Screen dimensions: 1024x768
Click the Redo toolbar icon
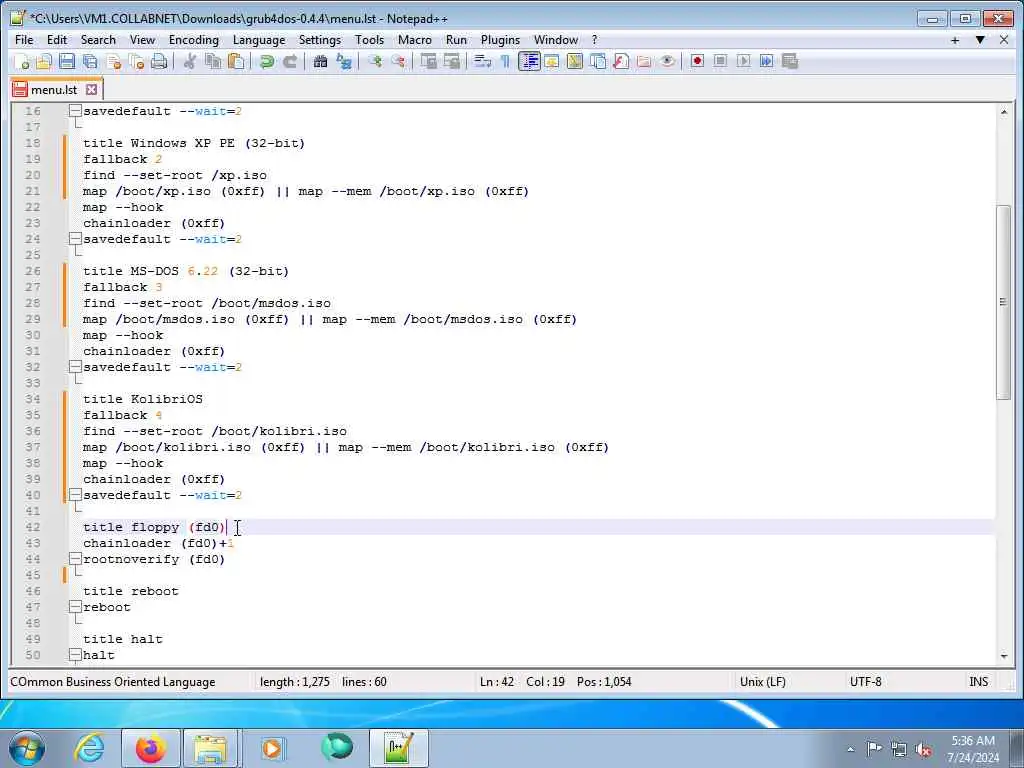point(289,61)
